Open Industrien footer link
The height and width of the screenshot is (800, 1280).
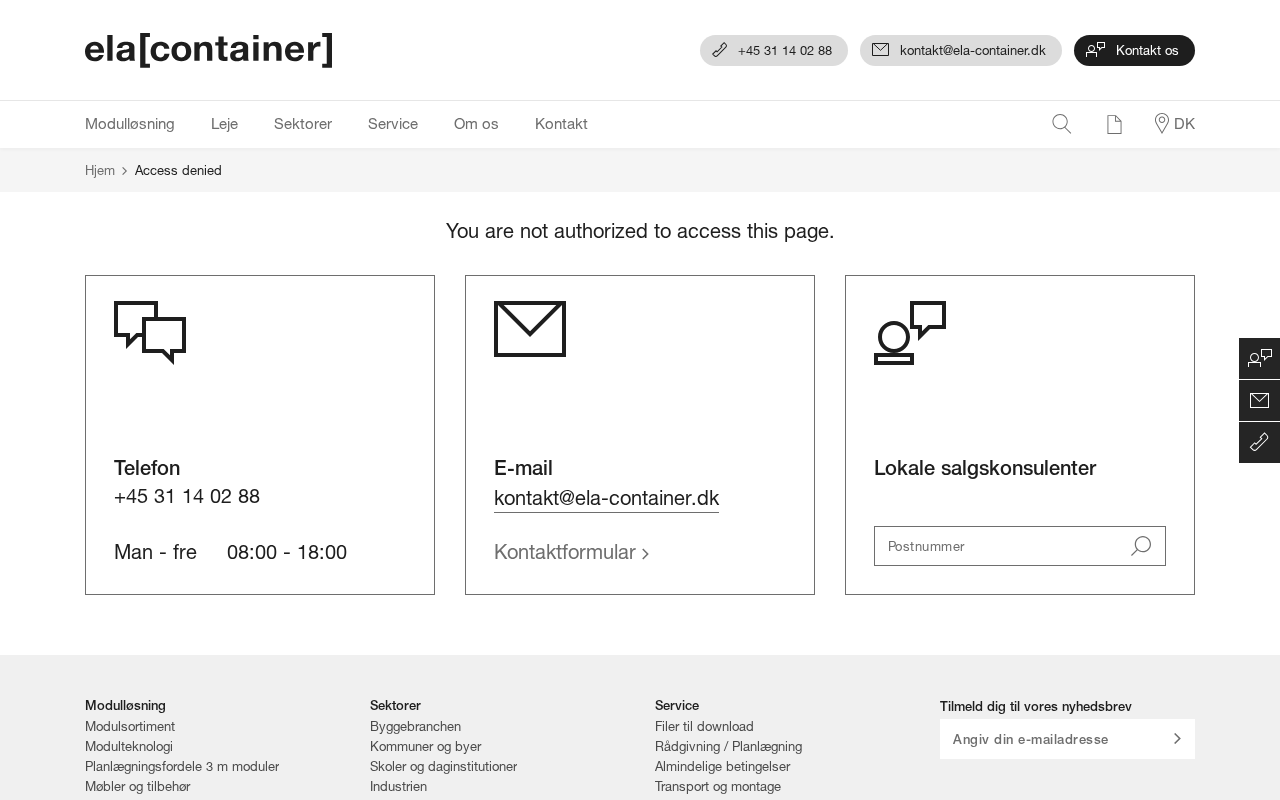coord(398,786)
